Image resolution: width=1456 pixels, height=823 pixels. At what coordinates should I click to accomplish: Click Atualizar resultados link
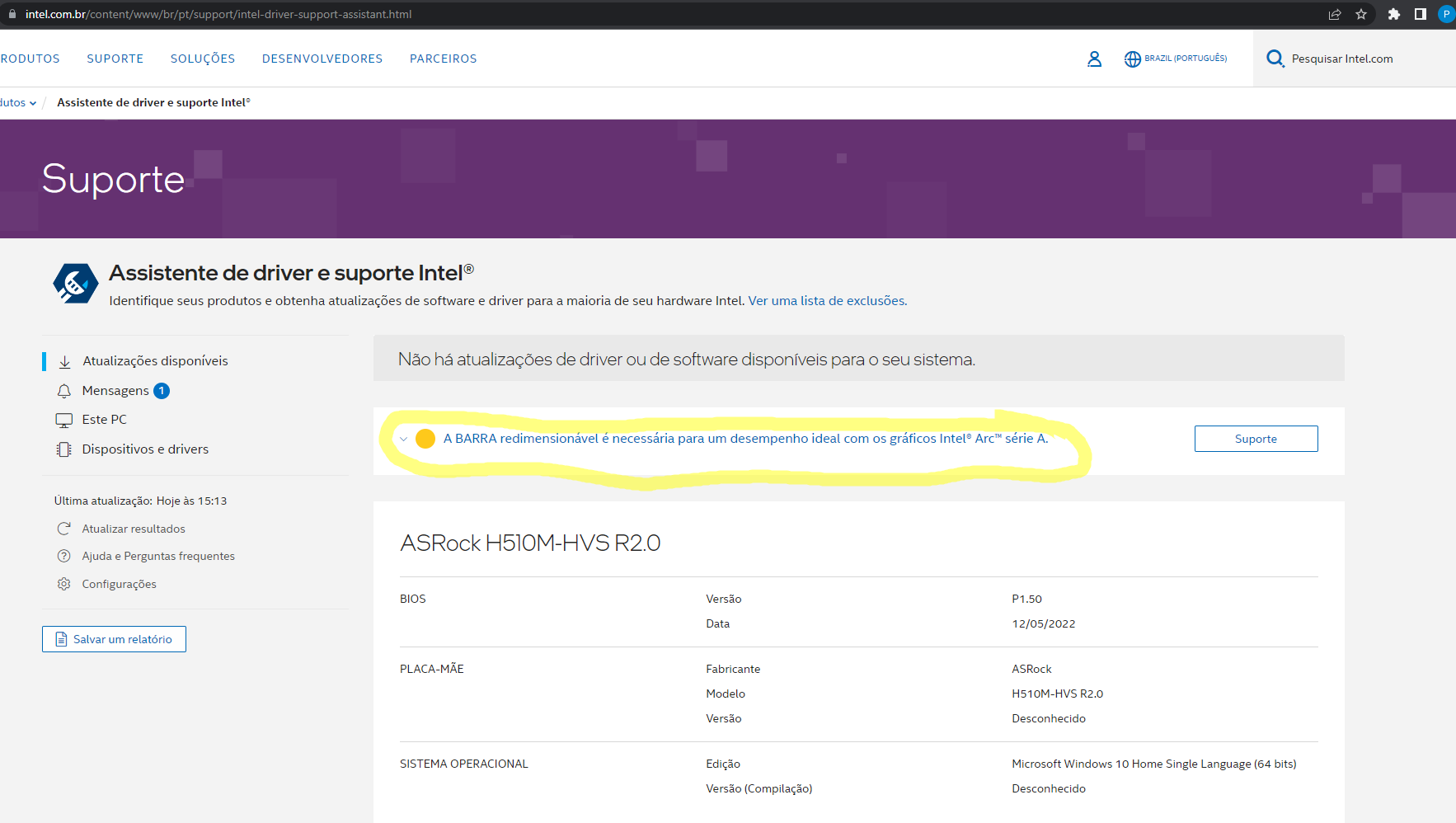click(x=134, y=529)
